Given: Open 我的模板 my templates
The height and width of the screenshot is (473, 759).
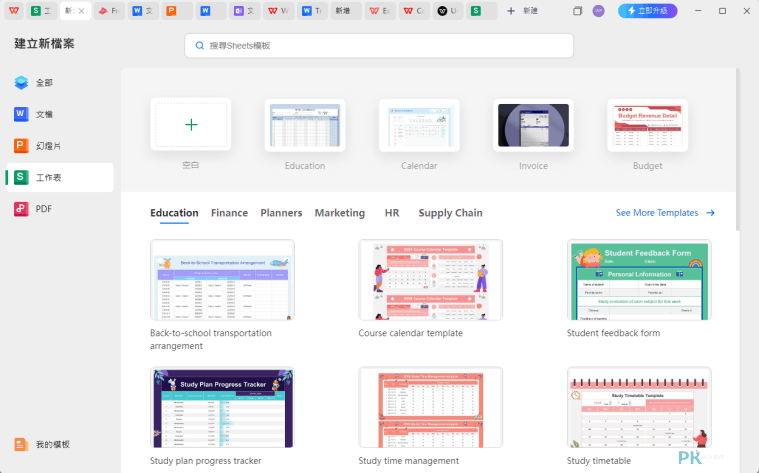Looking at the screenshot, I should pyautogui.click(x=43, y=444).
